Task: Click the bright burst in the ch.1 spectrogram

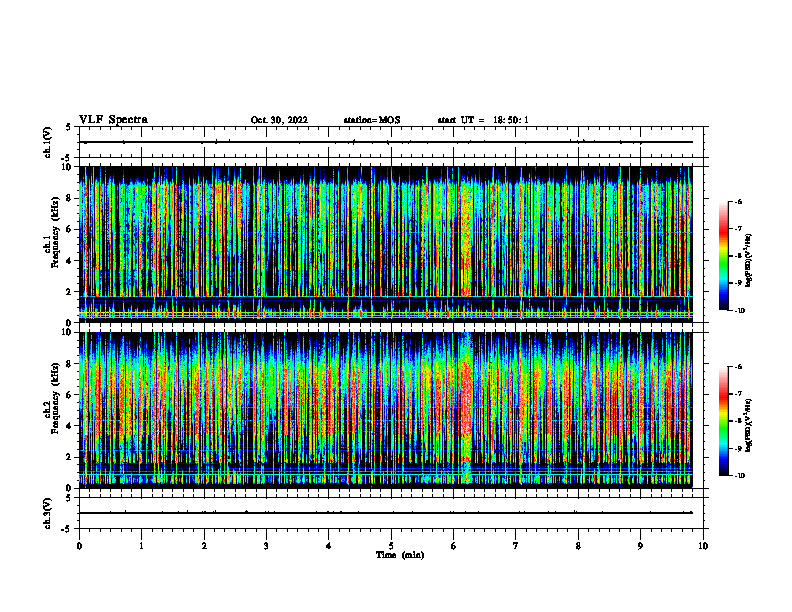Action: coord(466,237)
